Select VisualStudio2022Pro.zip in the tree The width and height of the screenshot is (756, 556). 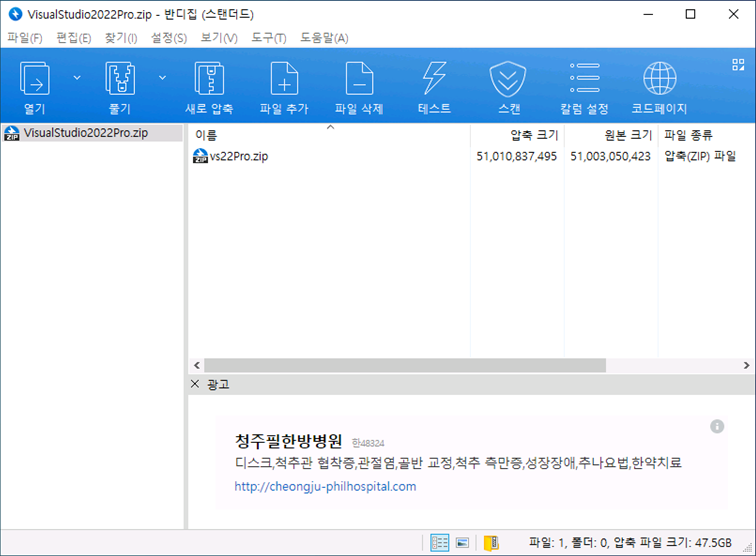[x=92, y=133]
